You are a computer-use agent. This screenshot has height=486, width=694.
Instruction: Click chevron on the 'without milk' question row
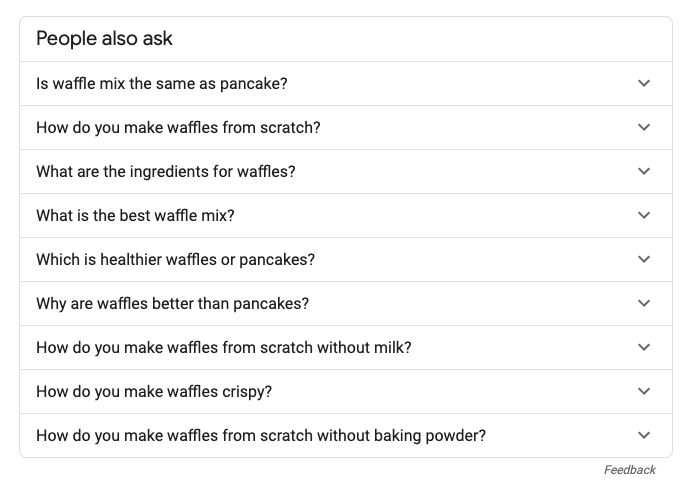tap(644, 347)
